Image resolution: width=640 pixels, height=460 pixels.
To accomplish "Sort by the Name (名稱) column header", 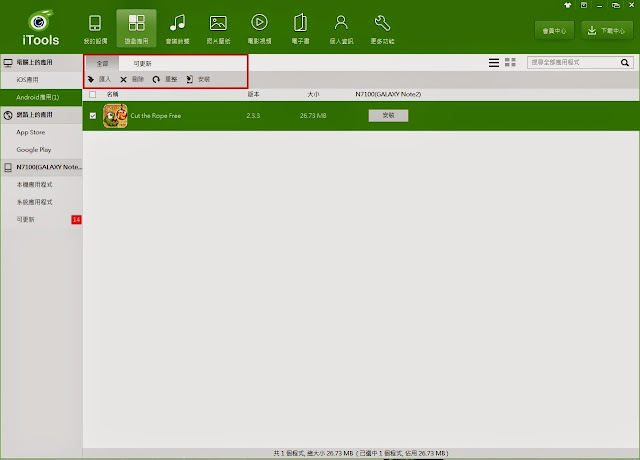I will (113, 94).
